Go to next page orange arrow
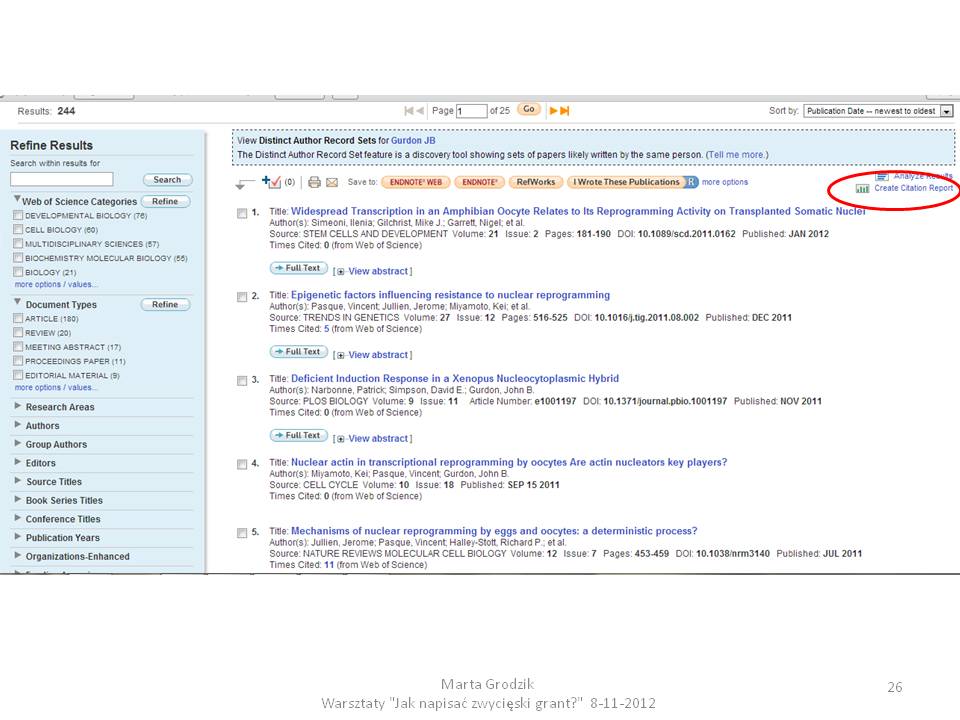The image size is (960, 720). click(x=553, y=111)
